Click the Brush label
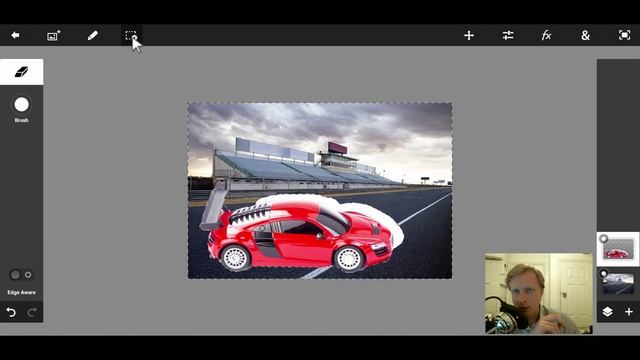Screen dimensions: 640x360 click(x=22, y=120)
